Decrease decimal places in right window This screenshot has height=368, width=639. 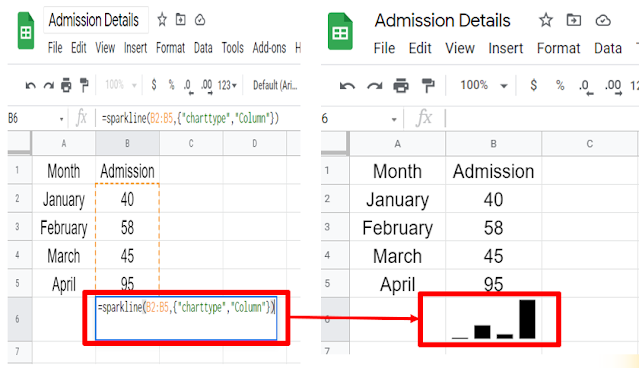(586, 87)
